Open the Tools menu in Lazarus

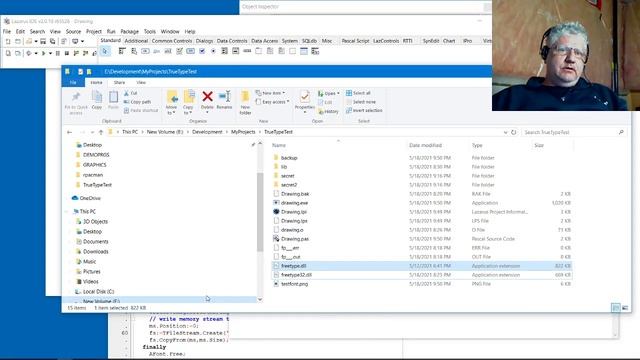tap(149, 31)
